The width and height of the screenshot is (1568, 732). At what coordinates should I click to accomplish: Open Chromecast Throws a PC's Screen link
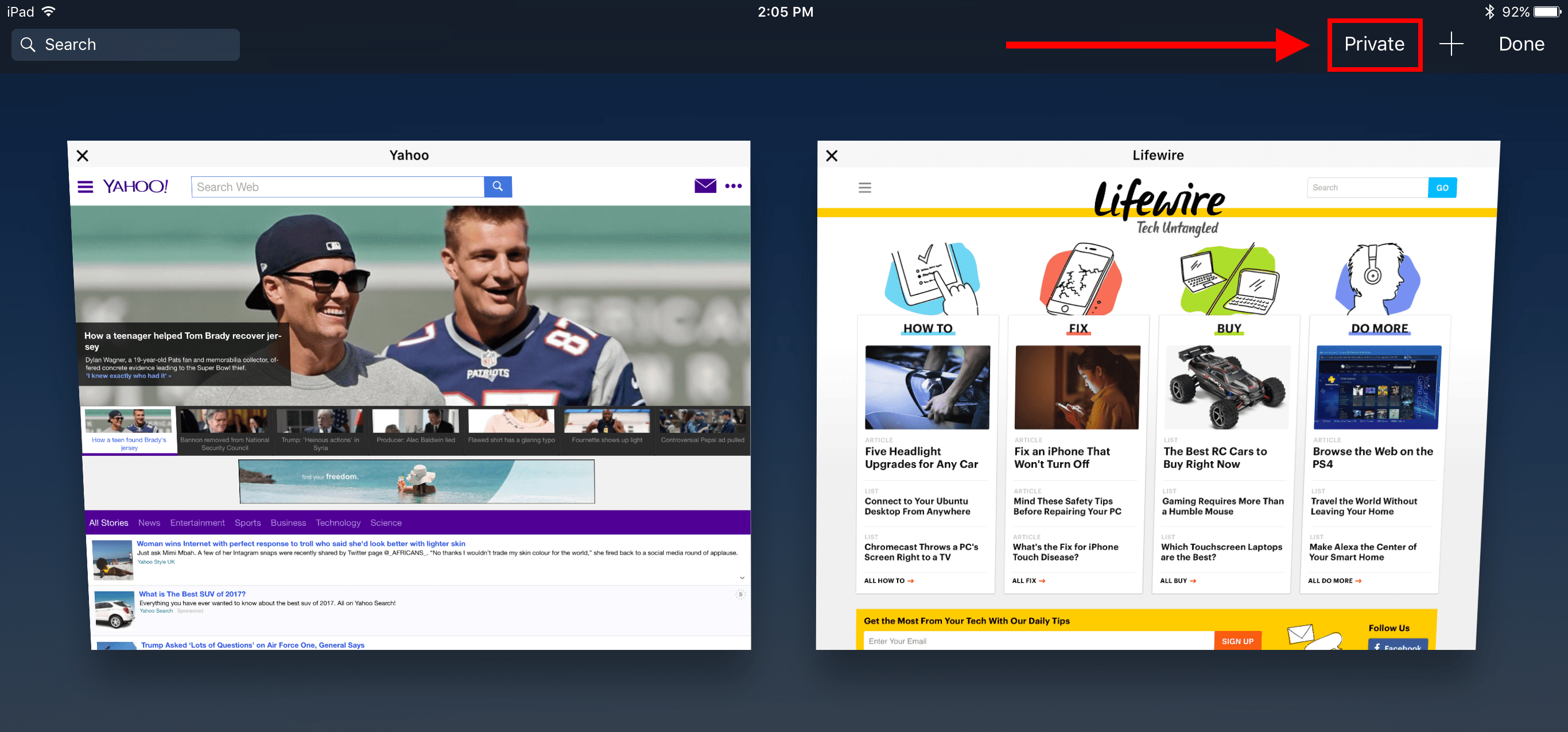tap(921, 552)
